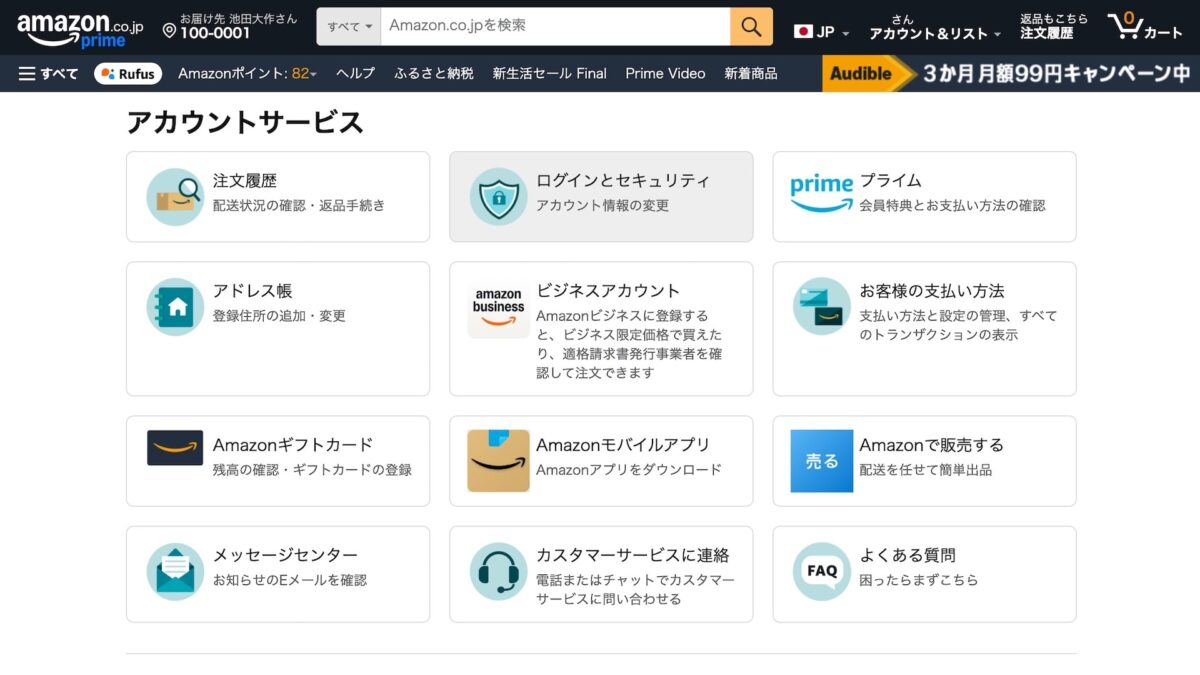Expand the Amazonポイント dropdown
Viewport: 1200px width, 675px height.
[x=247, y=73]
